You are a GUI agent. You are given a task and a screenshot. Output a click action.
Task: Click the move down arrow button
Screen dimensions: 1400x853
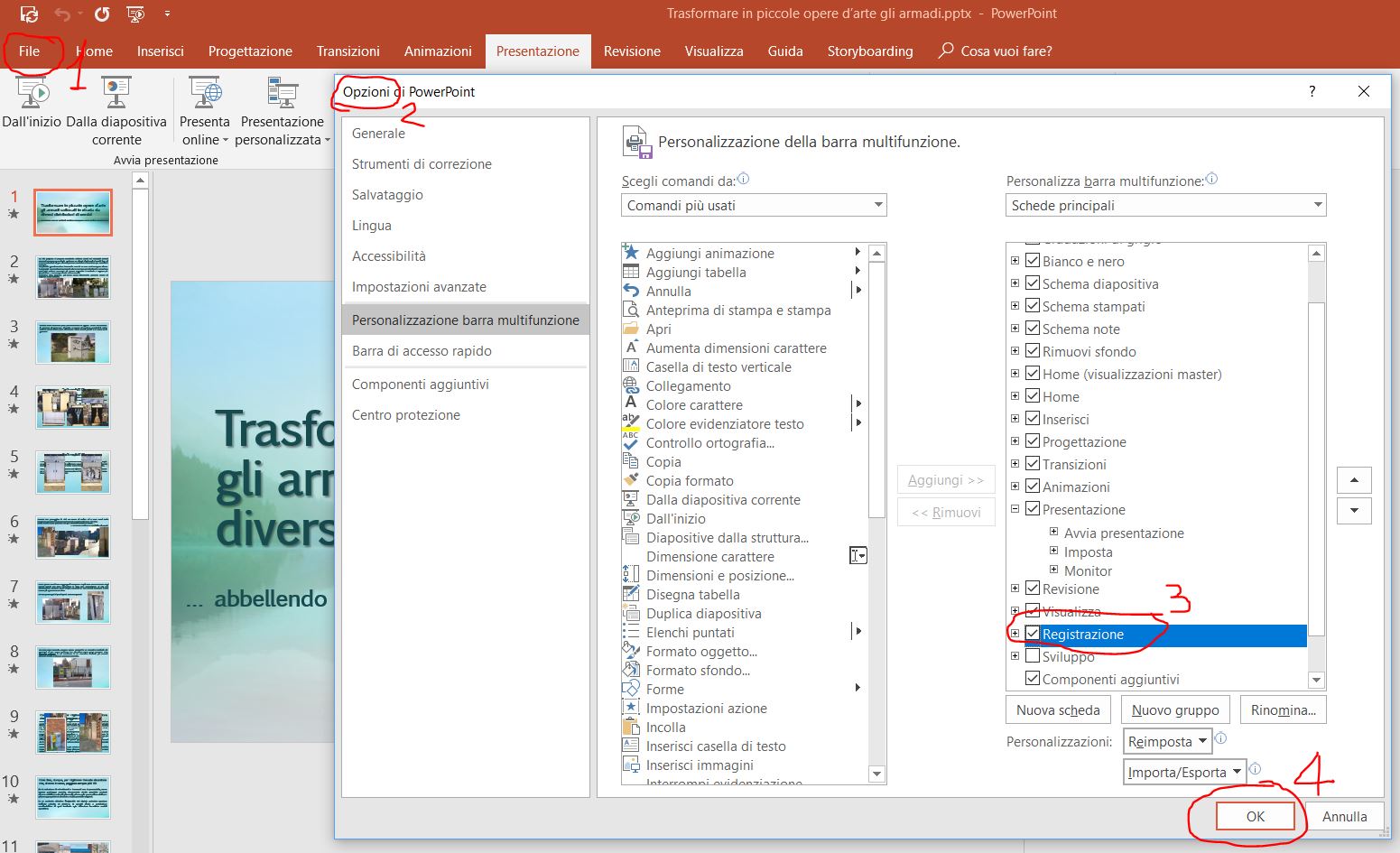point(1354,511)
